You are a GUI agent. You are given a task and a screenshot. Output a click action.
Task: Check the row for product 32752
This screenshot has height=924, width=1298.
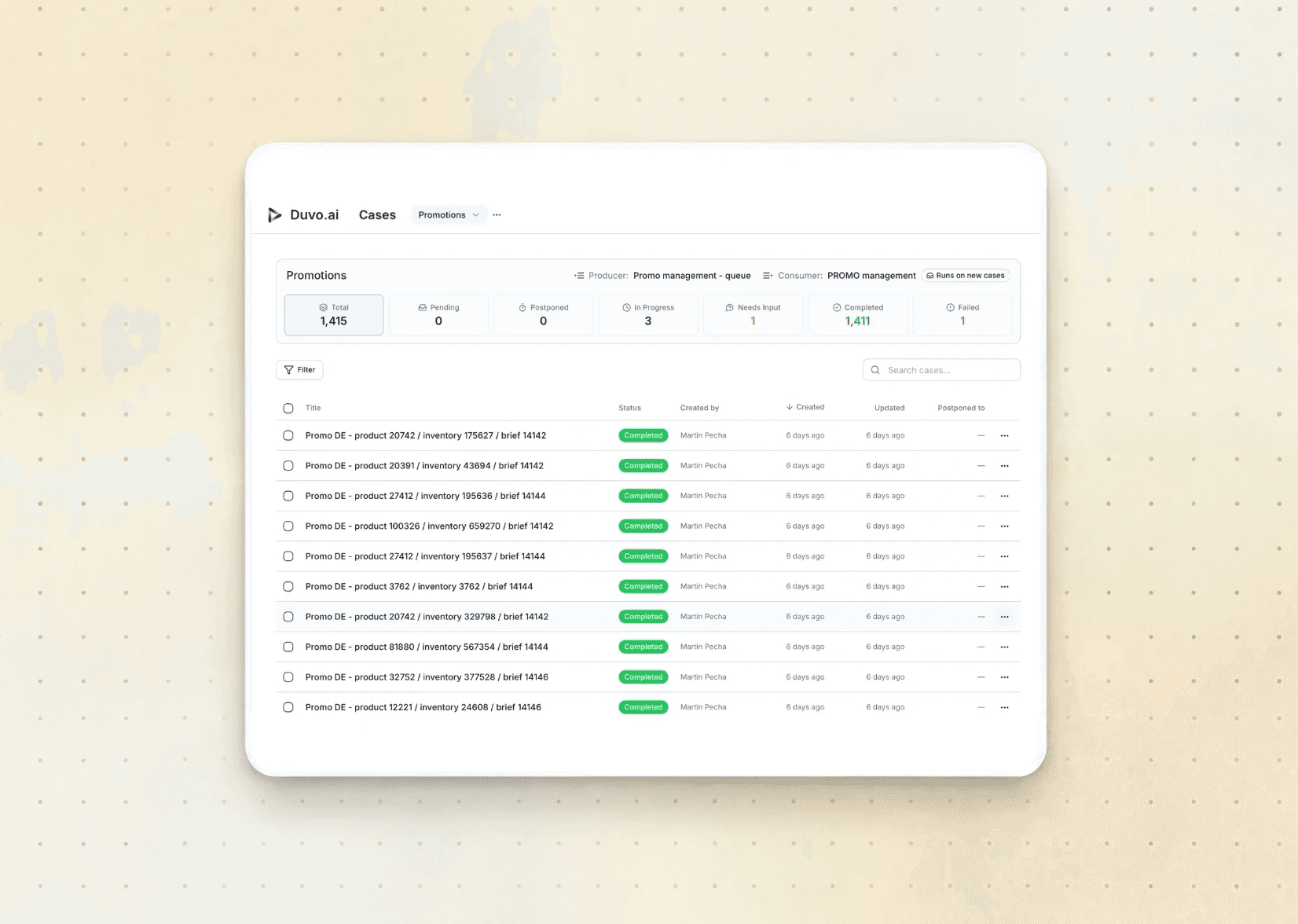click(288, 677)
